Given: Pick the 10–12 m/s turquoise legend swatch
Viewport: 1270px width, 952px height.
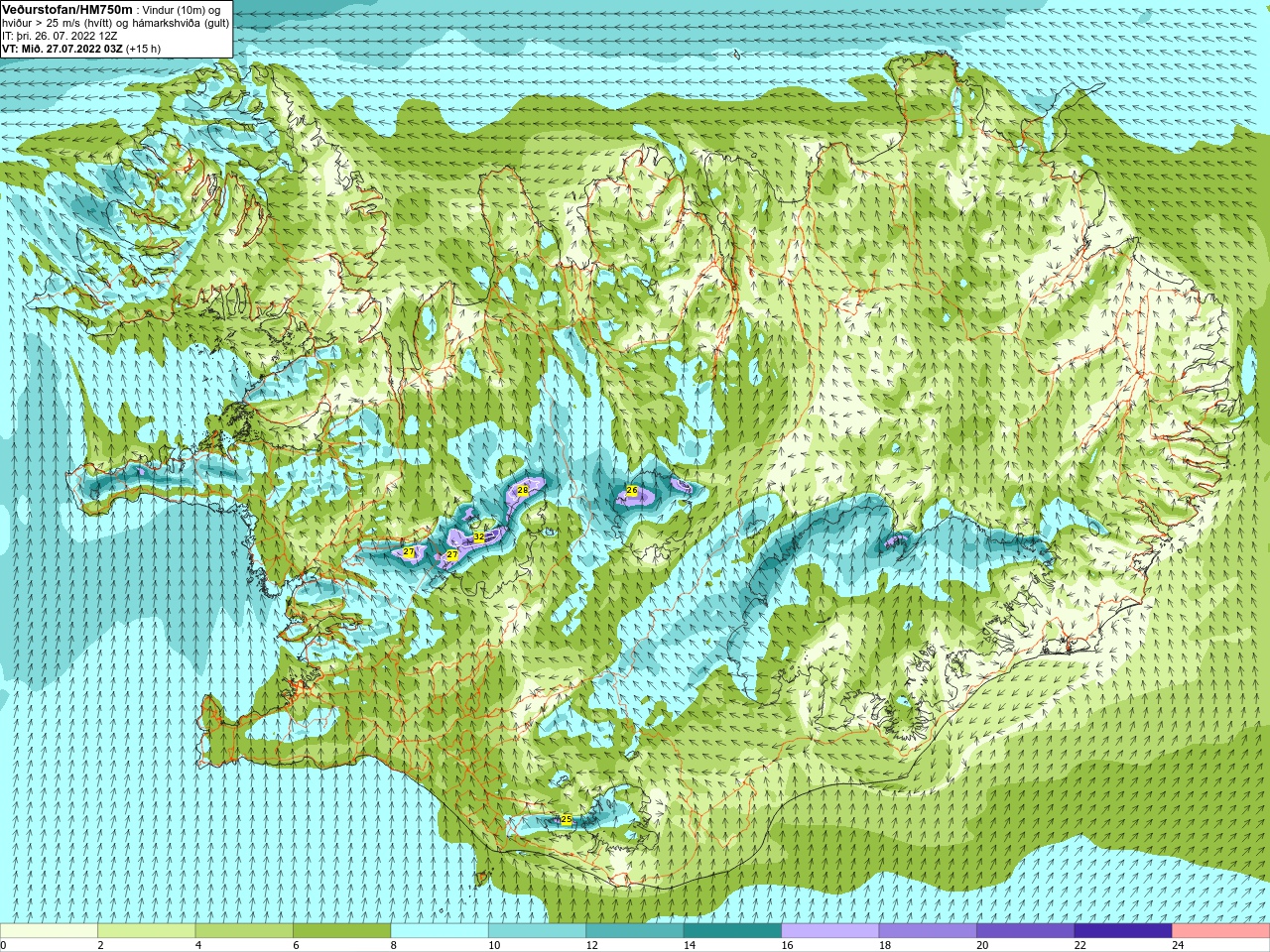Looking at the screenshot, I should pyautogui.click(x=538, y=931).
